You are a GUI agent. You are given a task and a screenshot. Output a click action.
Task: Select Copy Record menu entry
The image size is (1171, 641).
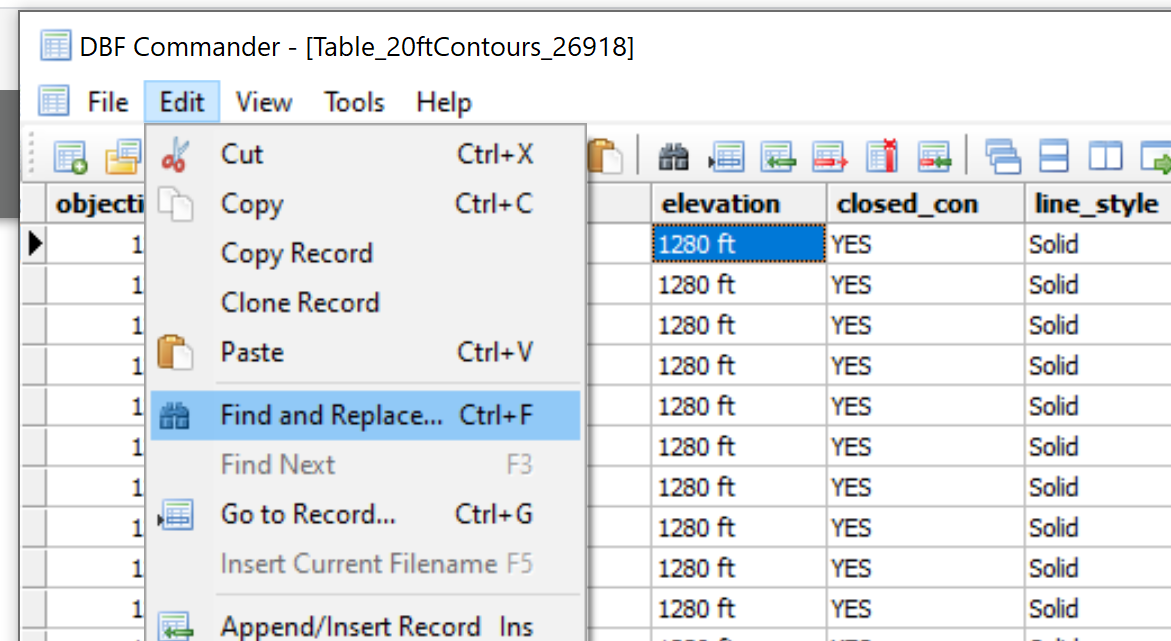[365, 253]
